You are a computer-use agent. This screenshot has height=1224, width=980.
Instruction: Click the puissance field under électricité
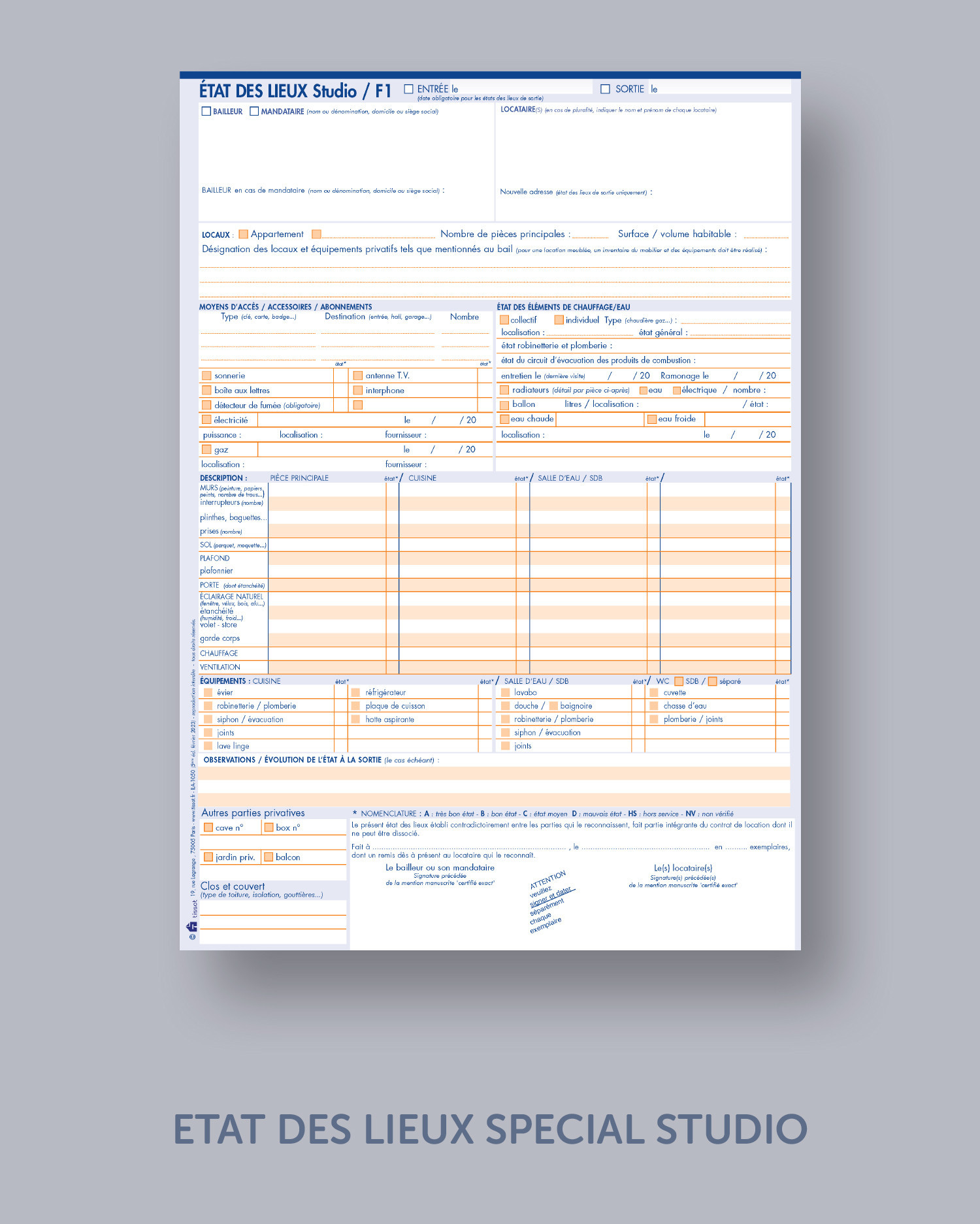coord(259,435)
